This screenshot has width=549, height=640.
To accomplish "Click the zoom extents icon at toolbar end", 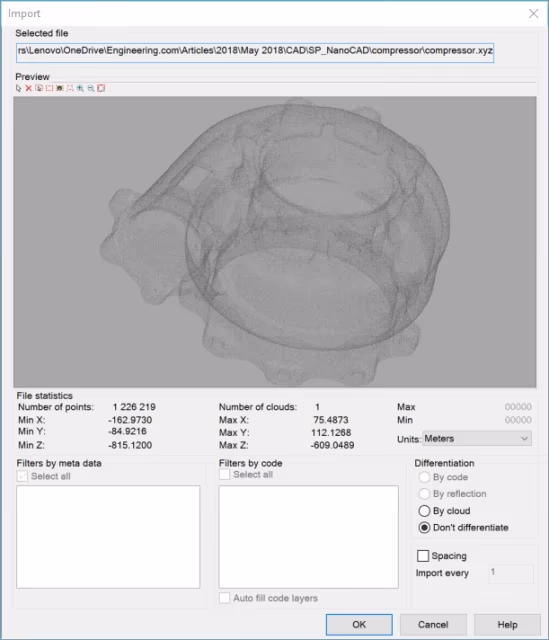I will (101, 88).
